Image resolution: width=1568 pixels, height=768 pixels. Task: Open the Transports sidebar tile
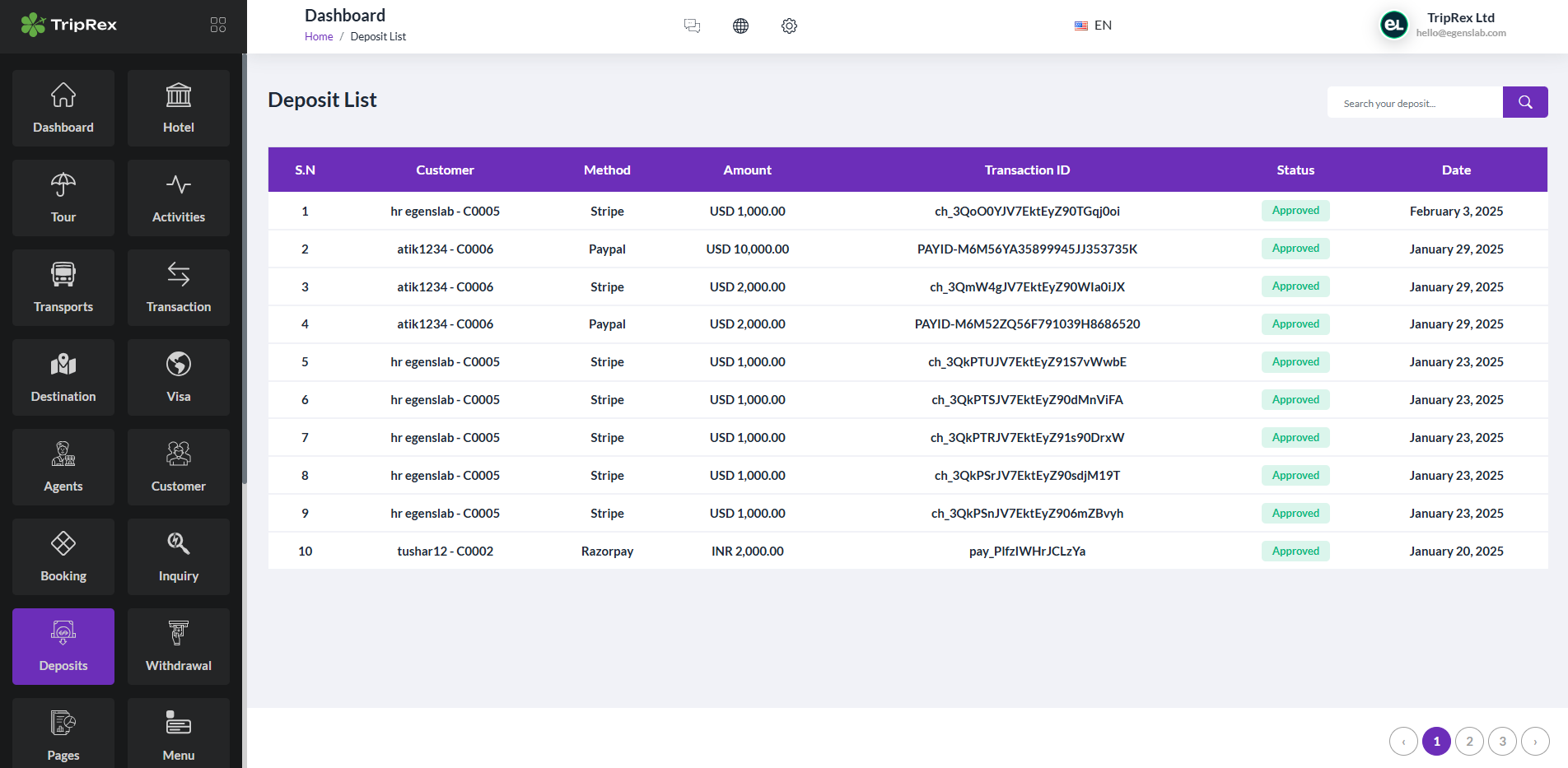[63, 287]
